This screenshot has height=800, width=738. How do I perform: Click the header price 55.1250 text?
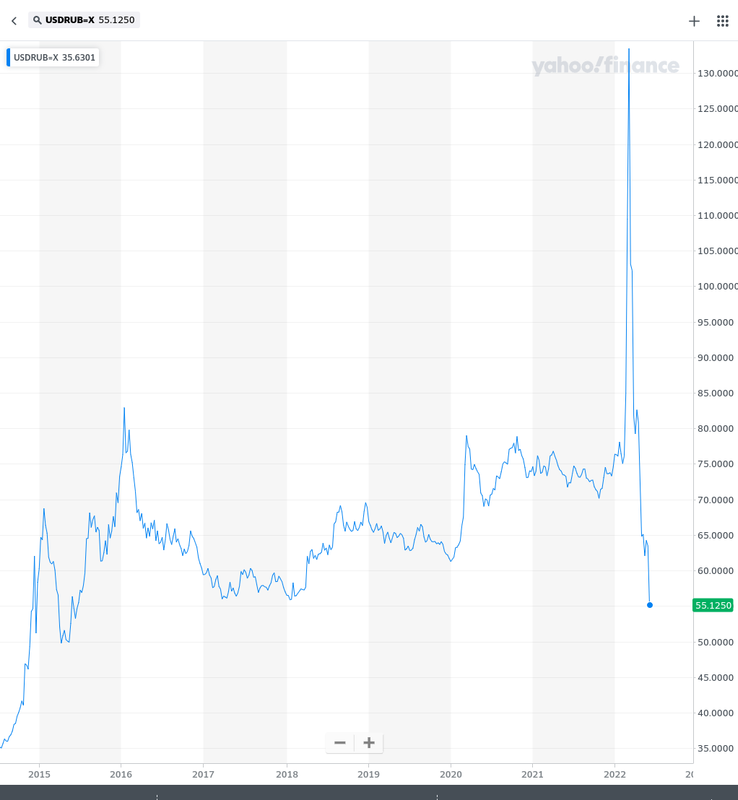pos(116,20)
